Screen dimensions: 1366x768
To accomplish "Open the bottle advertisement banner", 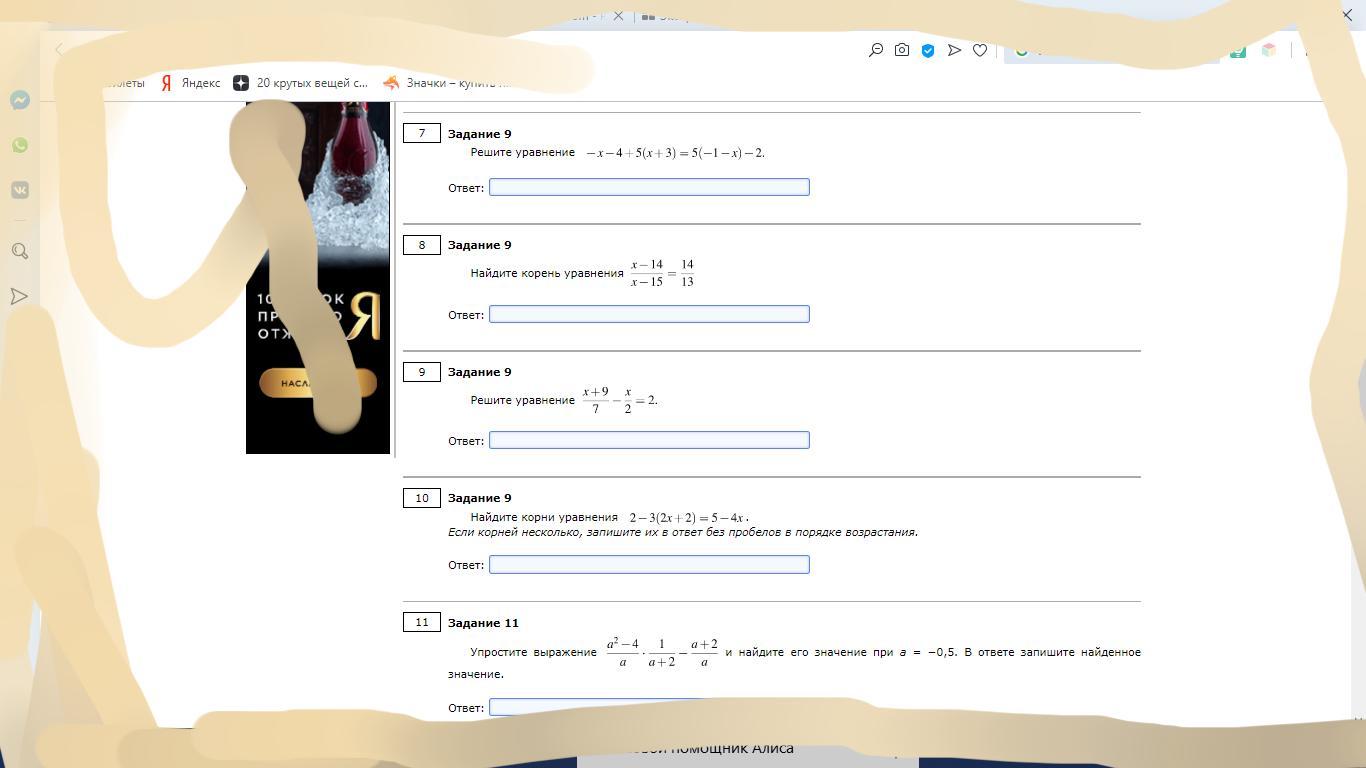I will 318,278.
